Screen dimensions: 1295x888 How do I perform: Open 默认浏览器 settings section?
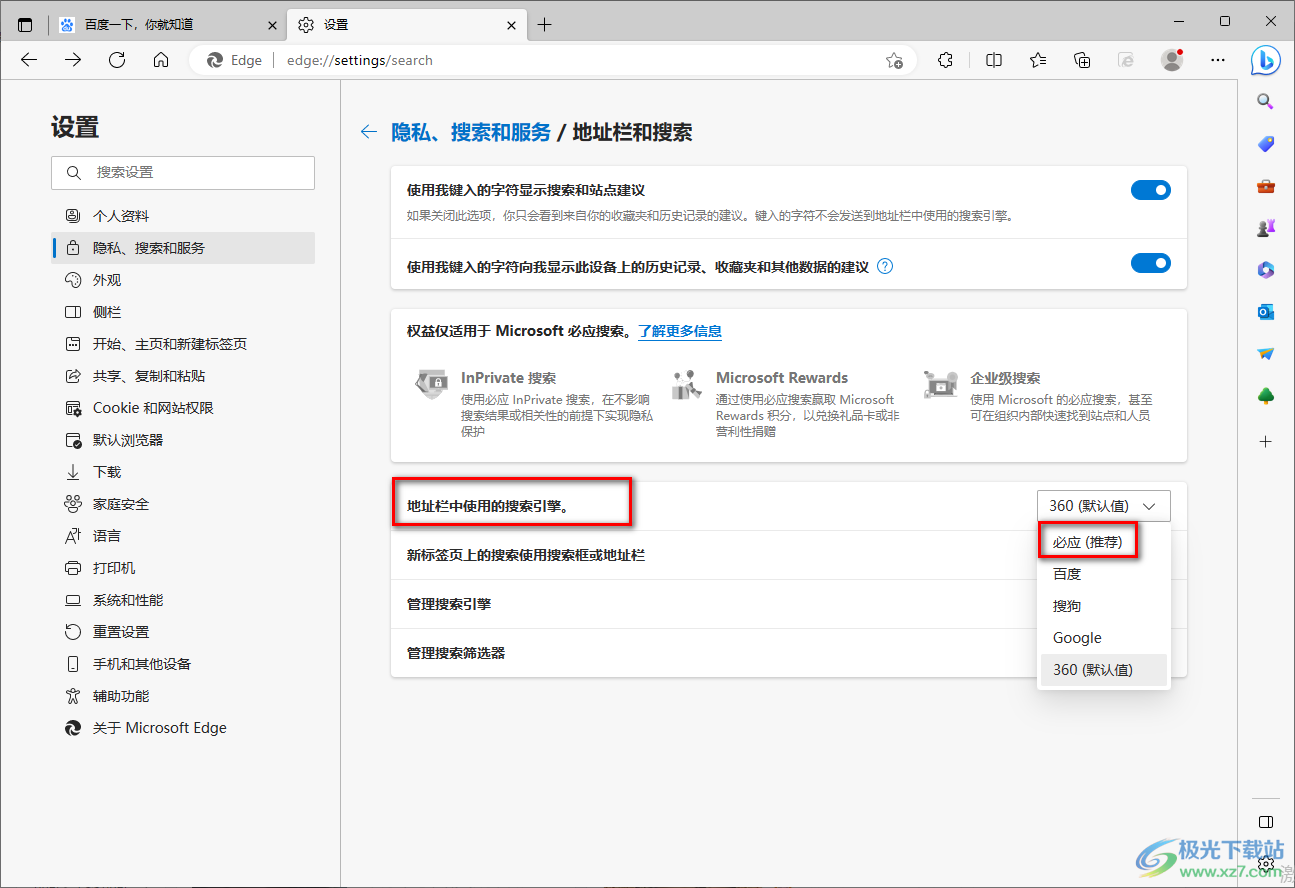183,440
